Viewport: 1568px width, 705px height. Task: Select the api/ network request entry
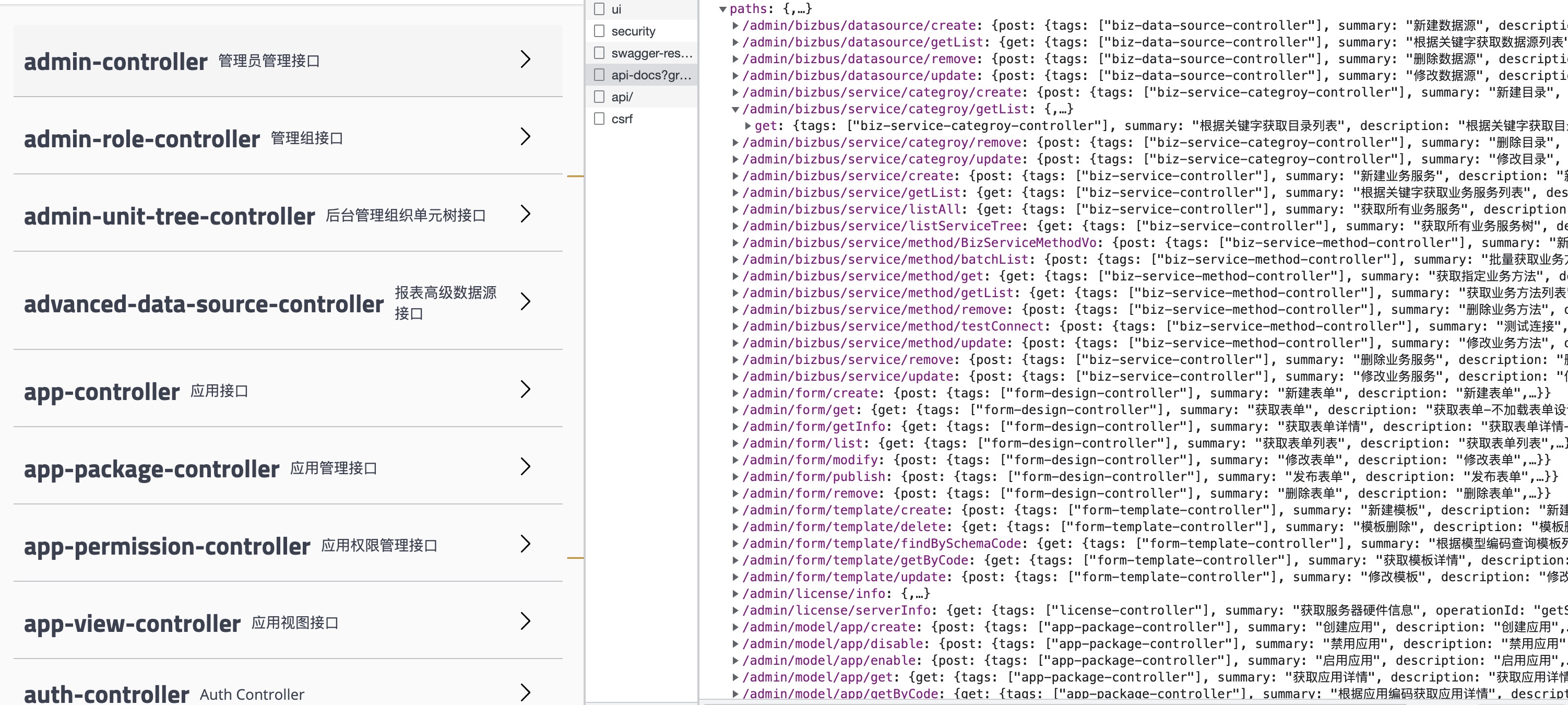[622, 97]
